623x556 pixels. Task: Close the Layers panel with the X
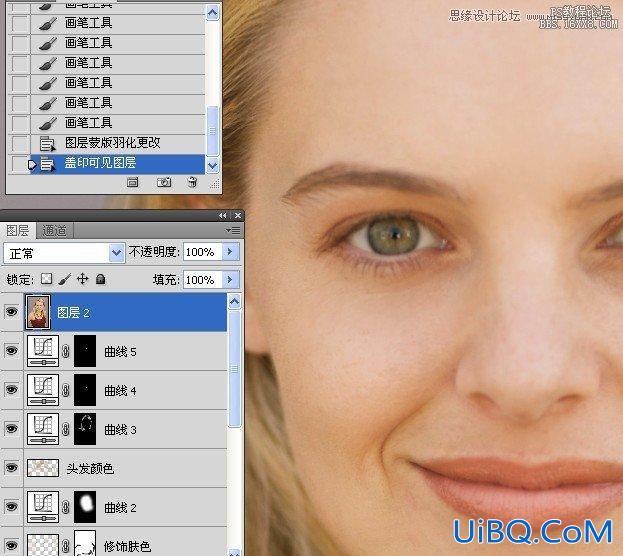pyautogui.click(x=238, y=215)
